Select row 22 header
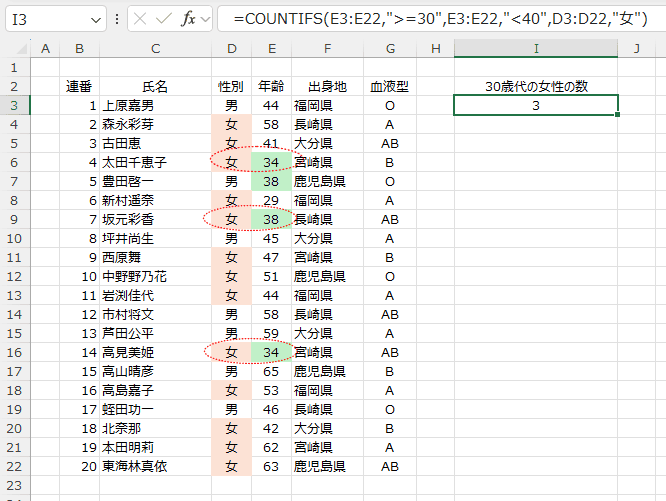Screen dimensions: 666x501 click(x=14, y=467)
